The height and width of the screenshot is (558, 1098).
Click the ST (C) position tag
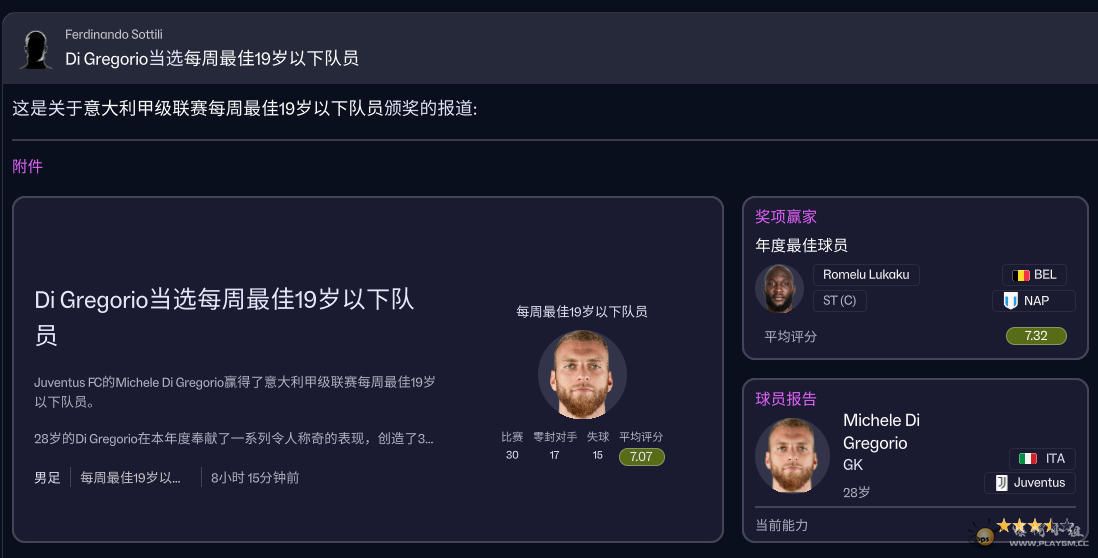coord(839,300)
